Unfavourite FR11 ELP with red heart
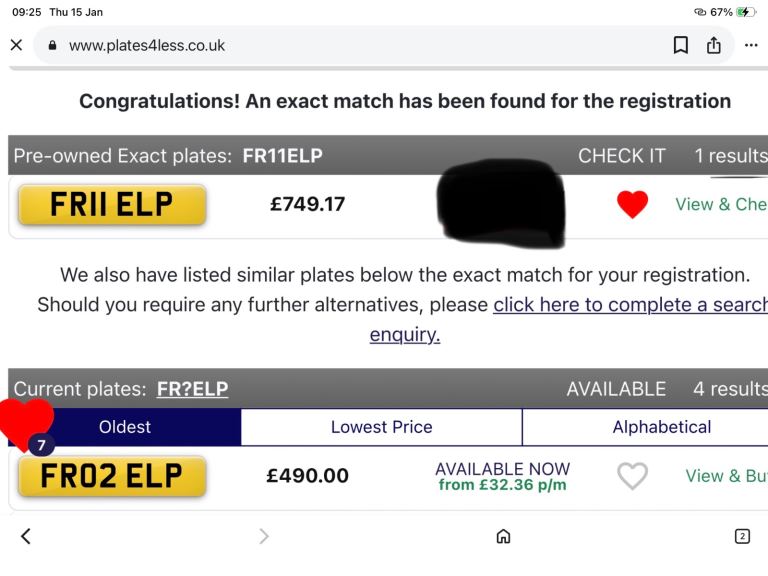 click(632, 204)
